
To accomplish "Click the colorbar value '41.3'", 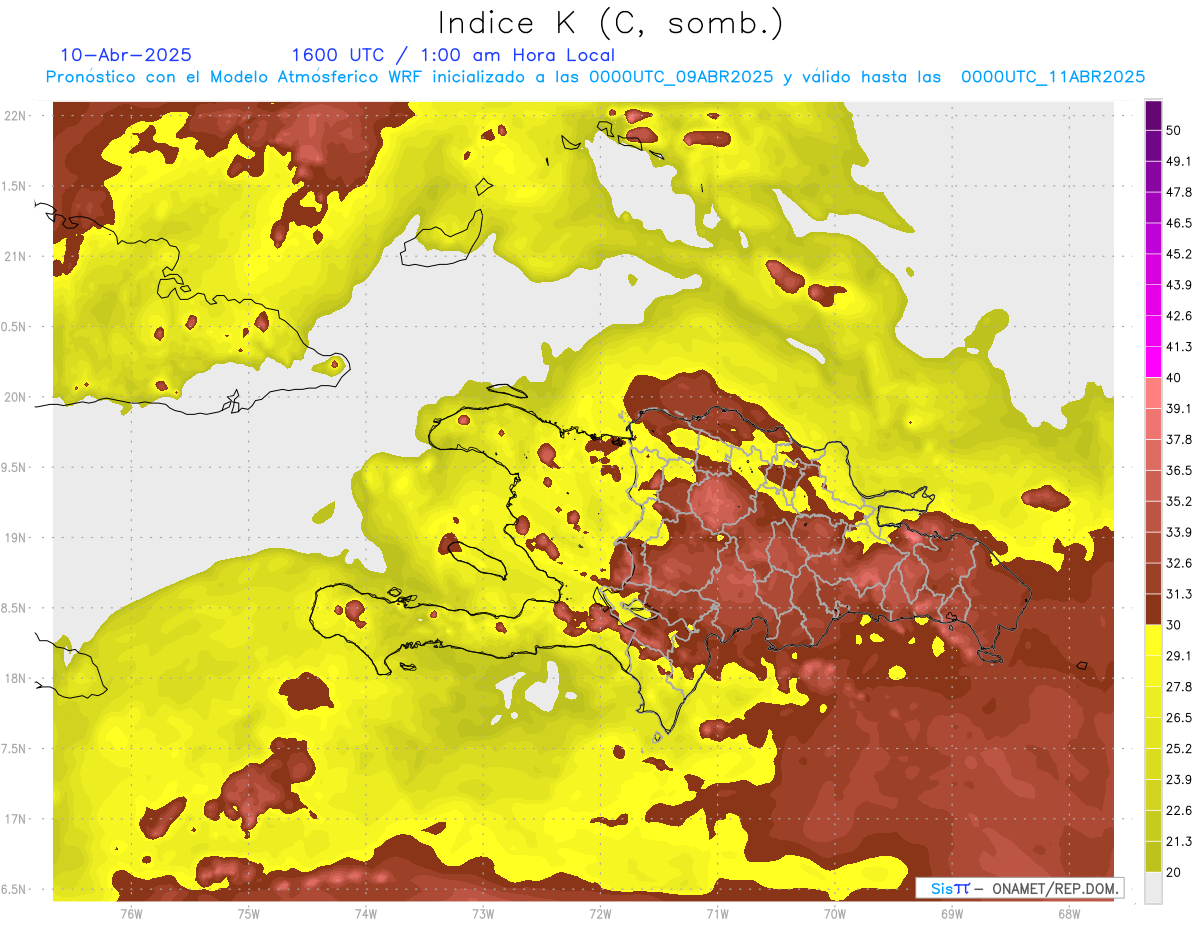I will (1179, 347).
